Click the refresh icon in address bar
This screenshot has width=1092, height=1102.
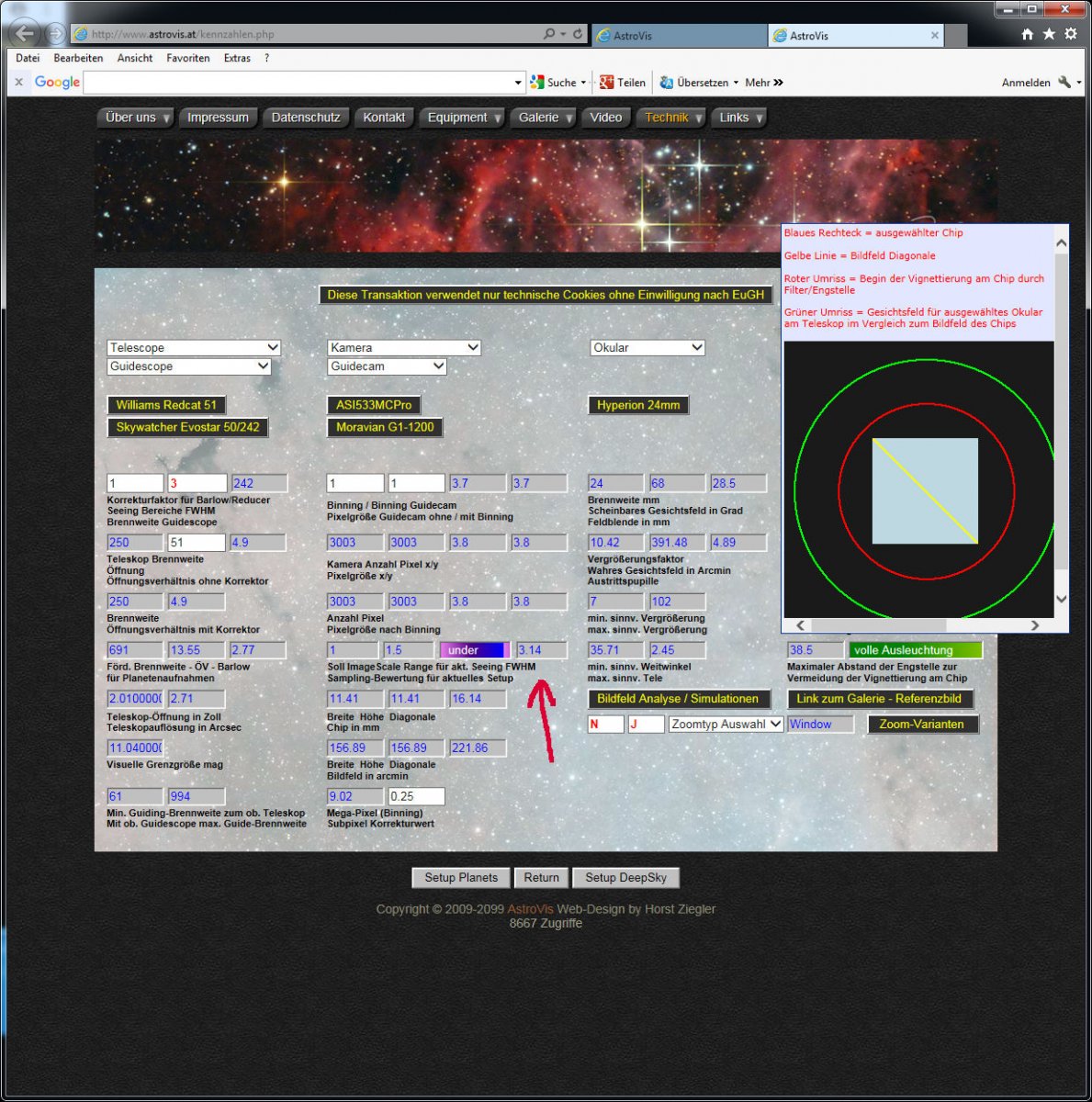578,34
